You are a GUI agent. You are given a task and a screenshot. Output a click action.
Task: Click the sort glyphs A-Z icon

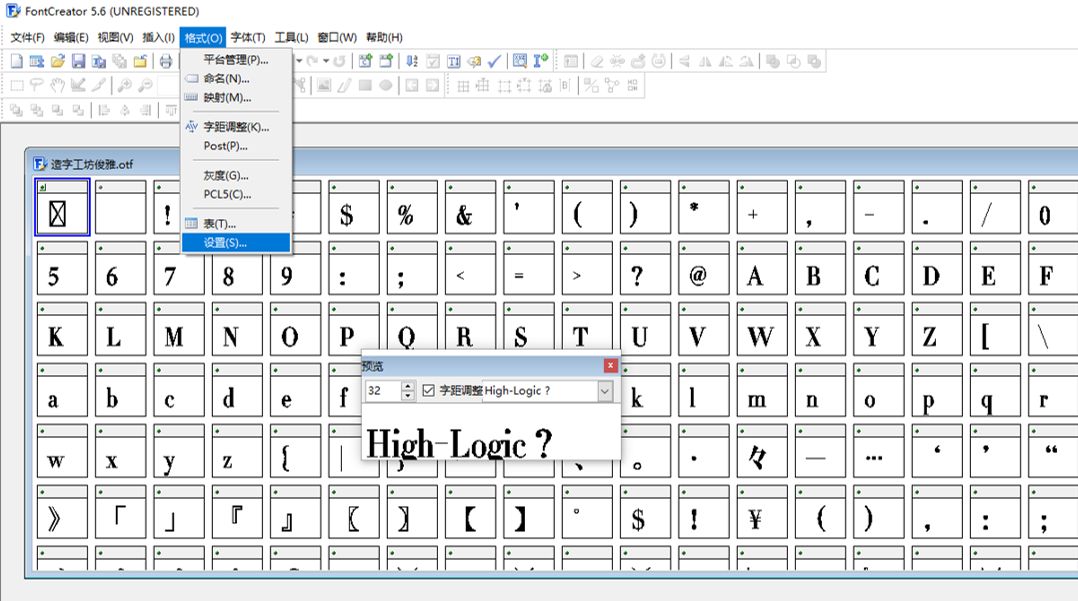point(412,61)
